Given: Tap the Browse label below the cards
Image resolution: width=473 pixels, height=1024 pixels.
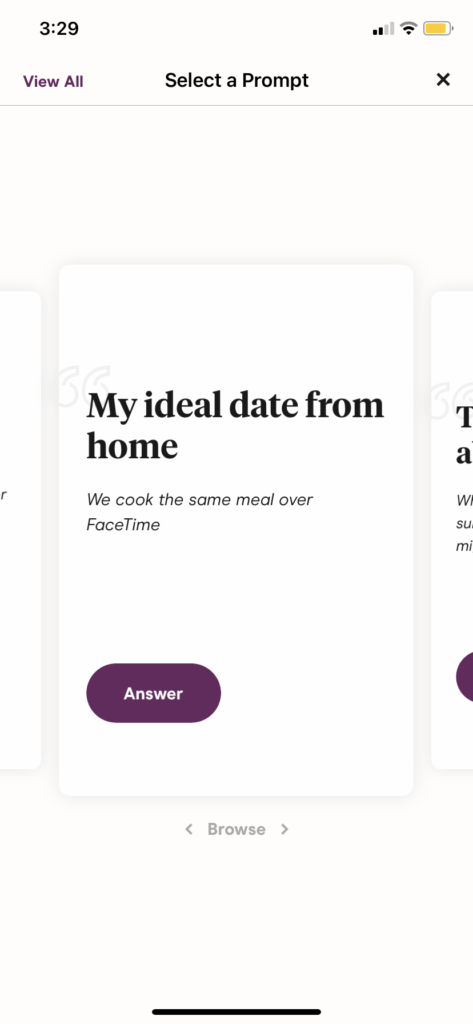Looking at the screenshot, I should tap(236, 829).
